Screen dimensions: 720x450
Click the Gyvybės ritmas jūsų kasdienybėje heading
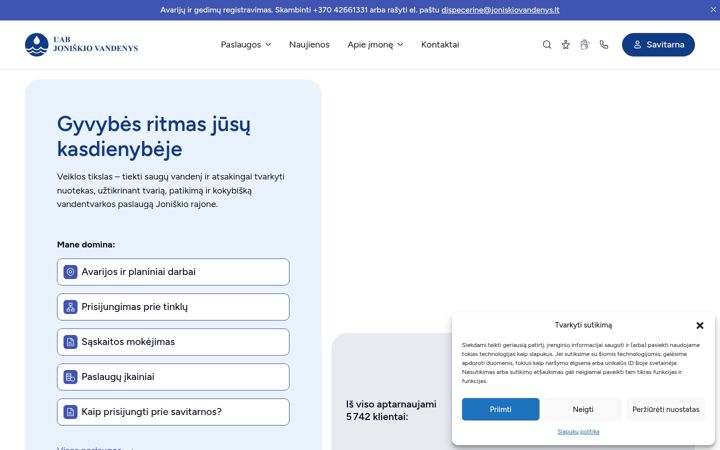pos(154,136)
